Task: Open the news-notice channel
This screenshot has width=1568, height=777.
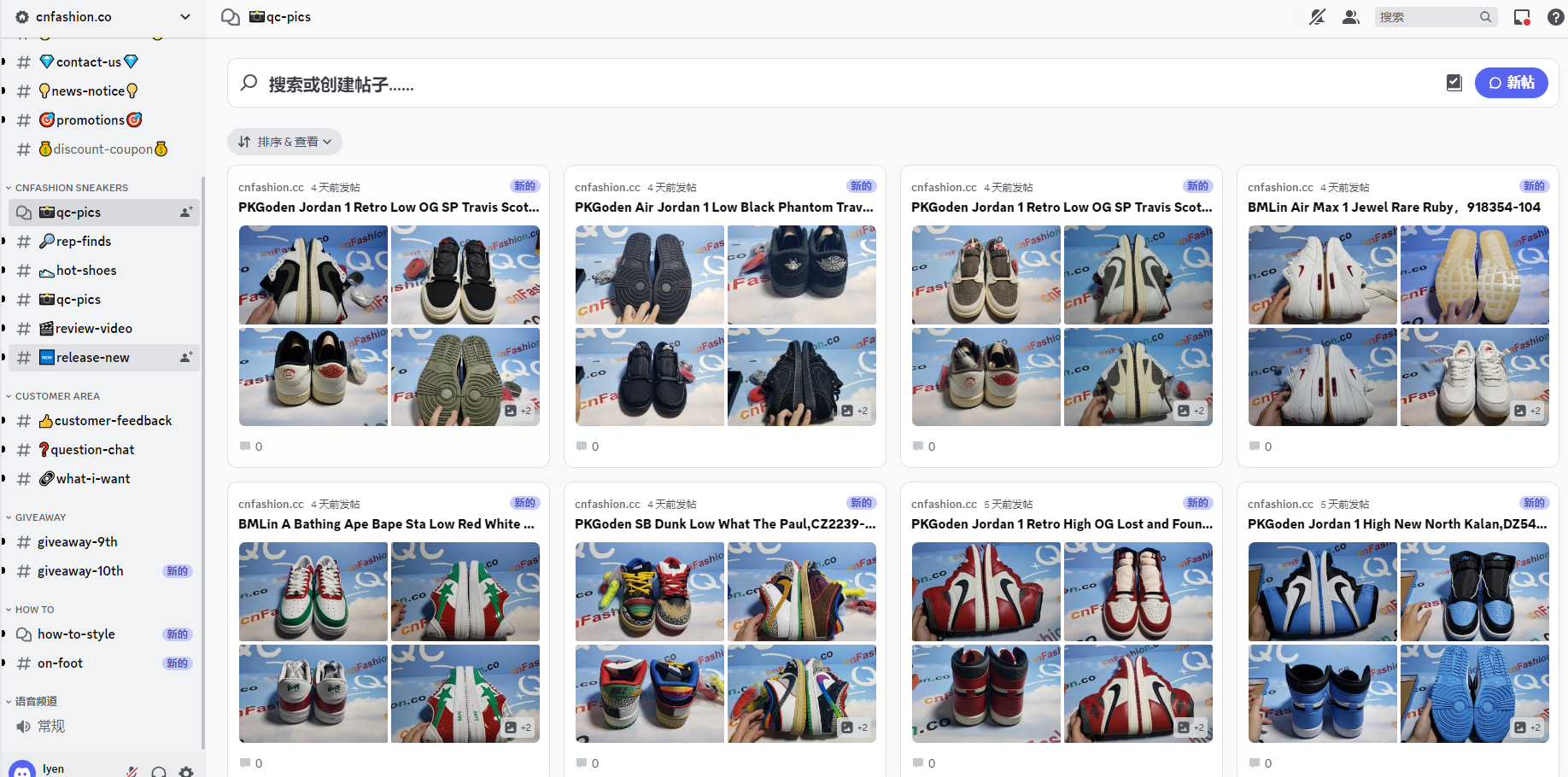Action: [x=104, y=91]
